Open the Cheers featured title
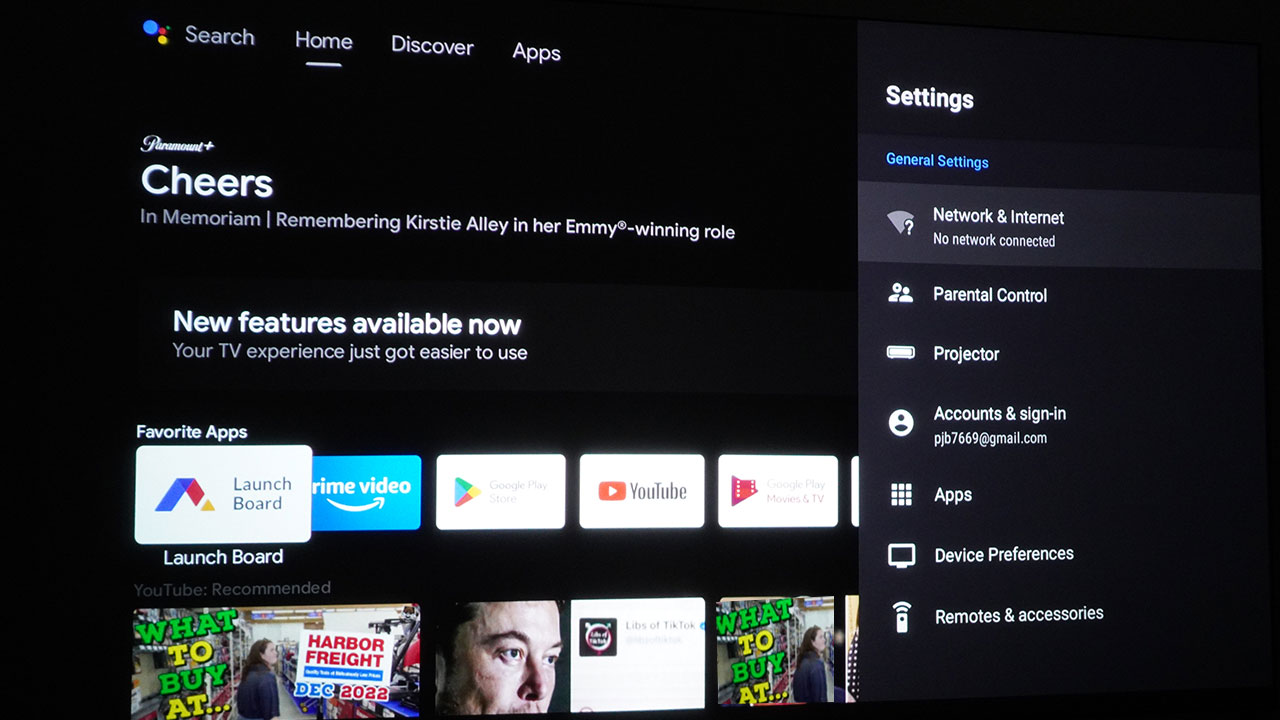This screenshot has width=1280, height=720. pos(207,181)
